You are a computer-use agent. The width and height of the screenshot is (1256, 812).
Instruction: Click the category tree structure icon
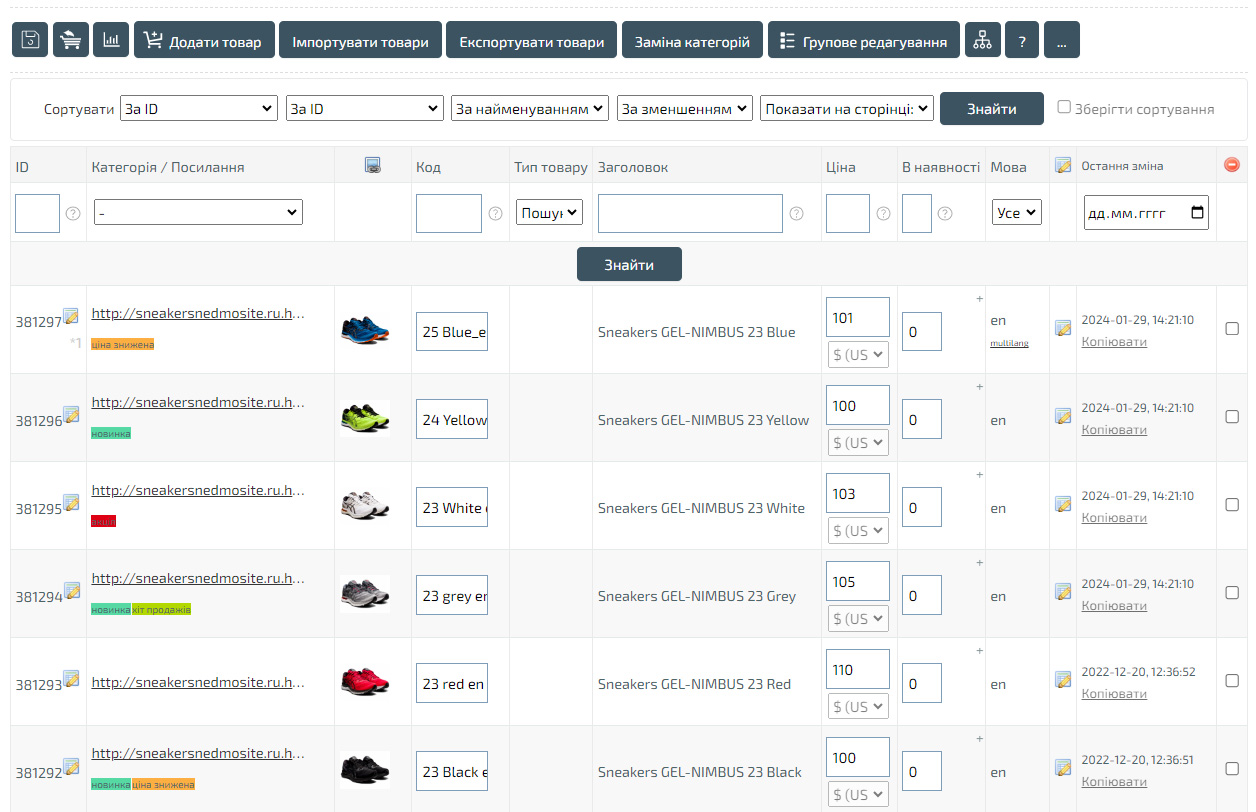[982, 41]
